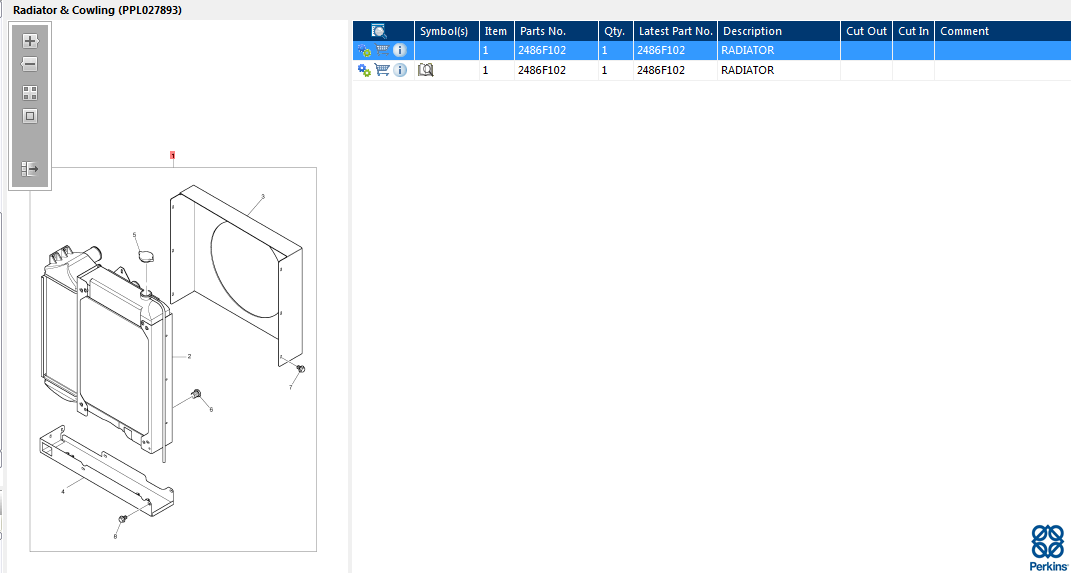Sort by Symbol(s) column header
1071x573 pixels.
coord(447,31)
